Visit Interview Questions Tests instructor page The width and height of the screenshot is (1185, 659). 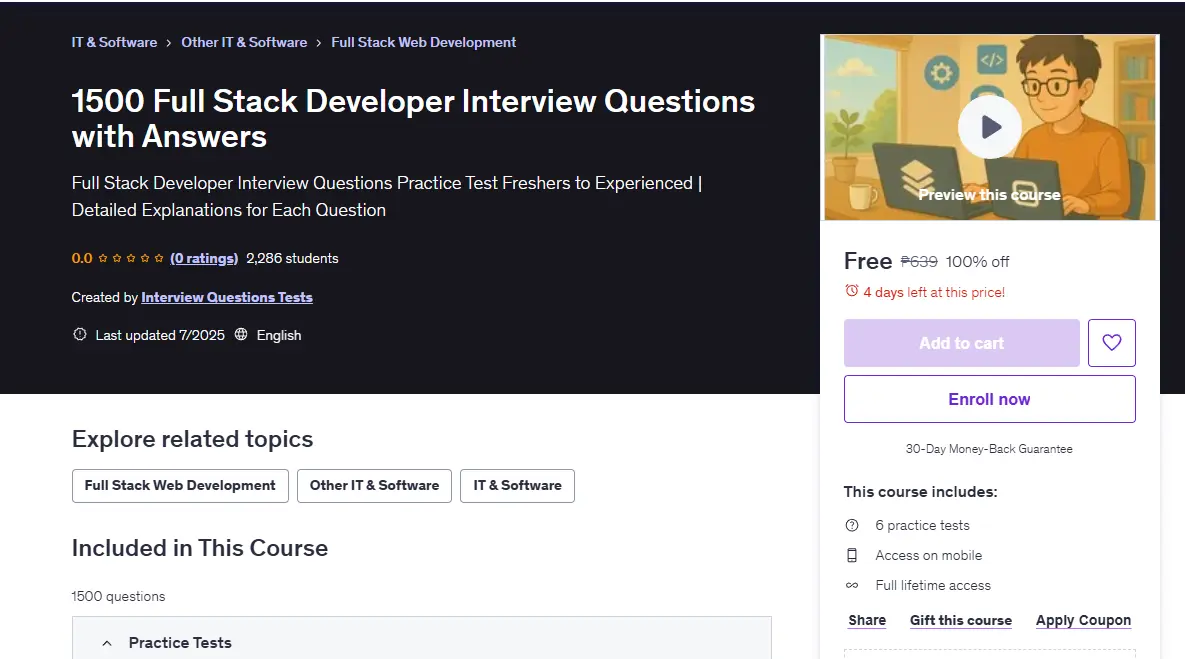[x=227, y=297]
